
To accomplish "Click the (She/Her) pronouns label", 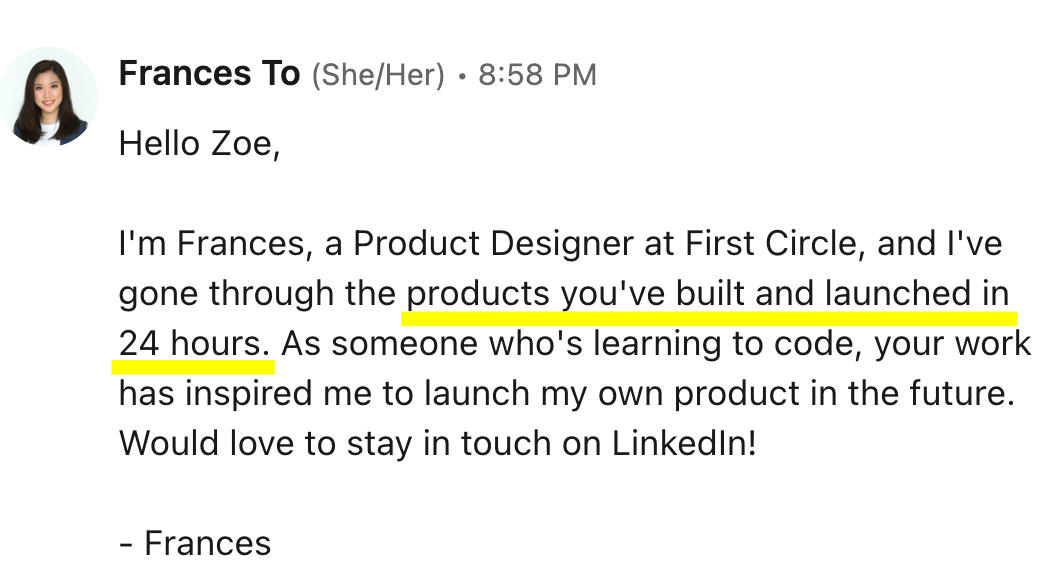I will 378,75.
